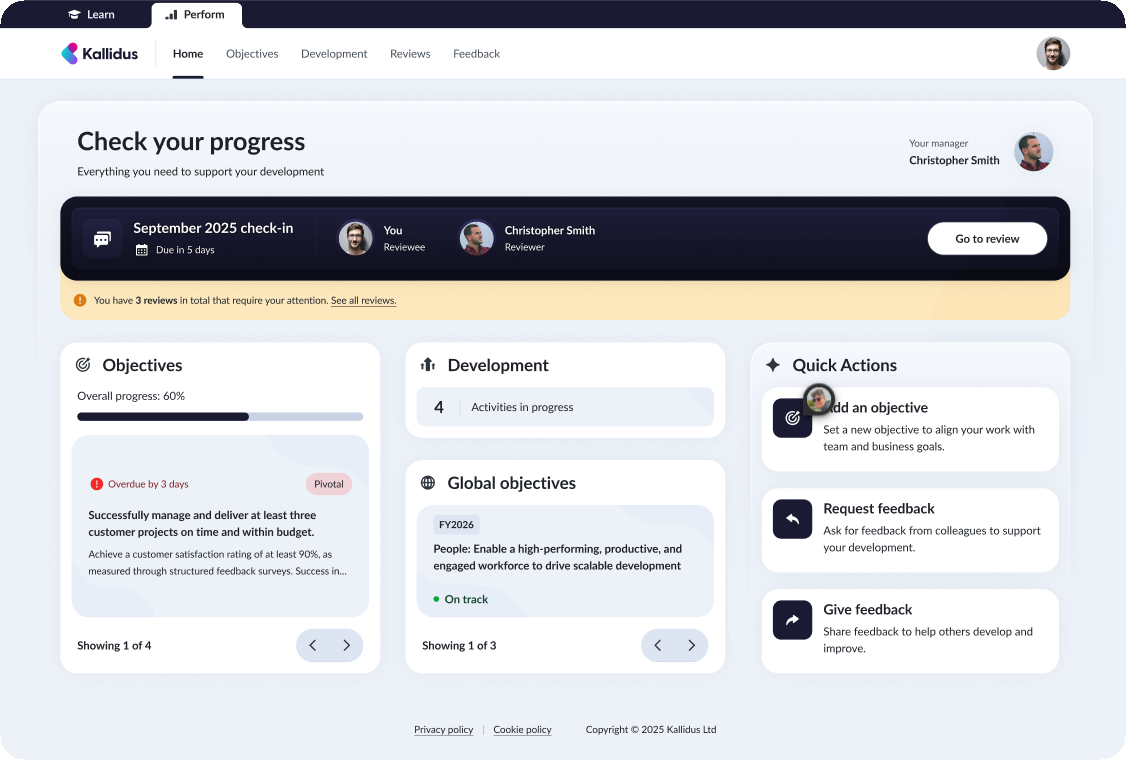Show next objective in Objectives card
This screenshot has width=1126, height=760.
[x=347, y=645]
